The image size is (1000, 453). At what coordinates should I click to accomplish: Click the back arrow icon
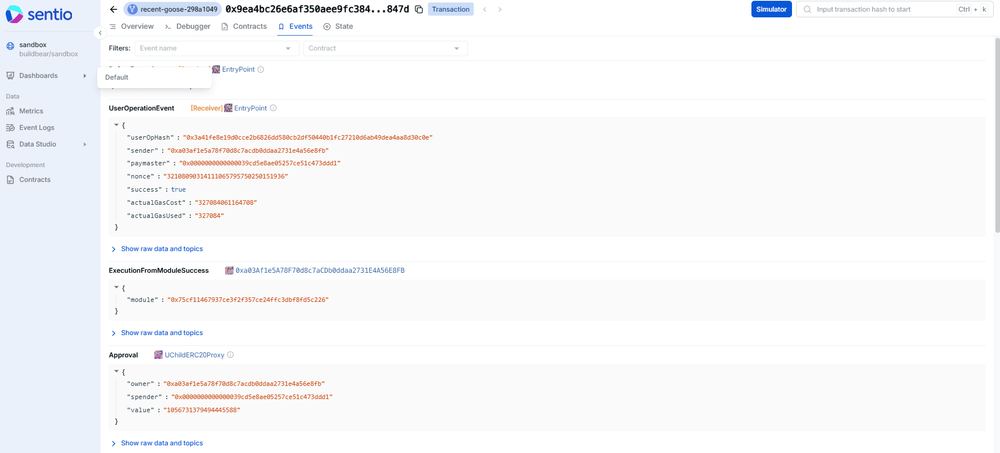(114, 9)
